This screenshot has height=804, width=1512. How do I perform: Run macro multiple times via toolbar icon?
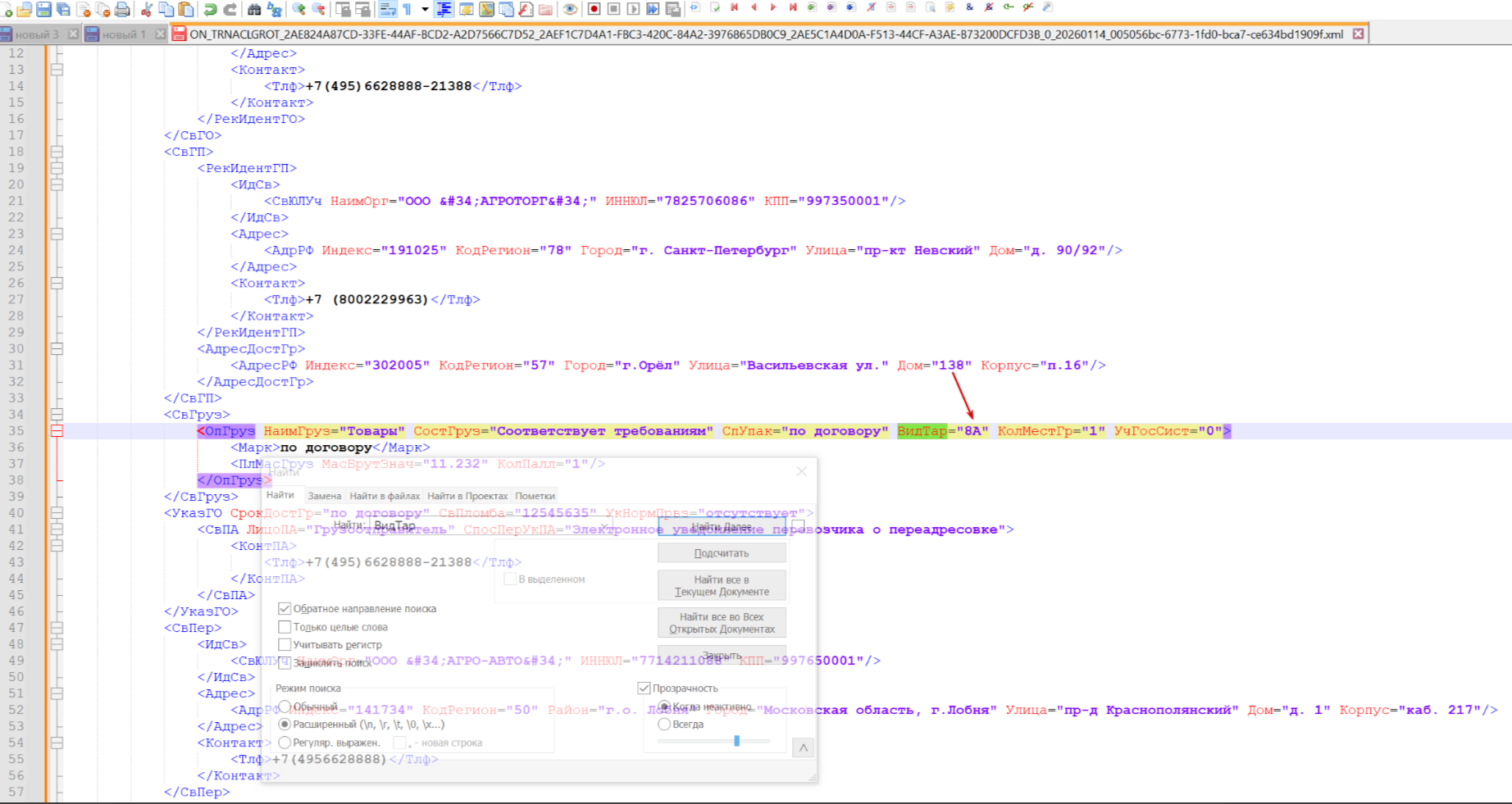click(x=653, y=10)
